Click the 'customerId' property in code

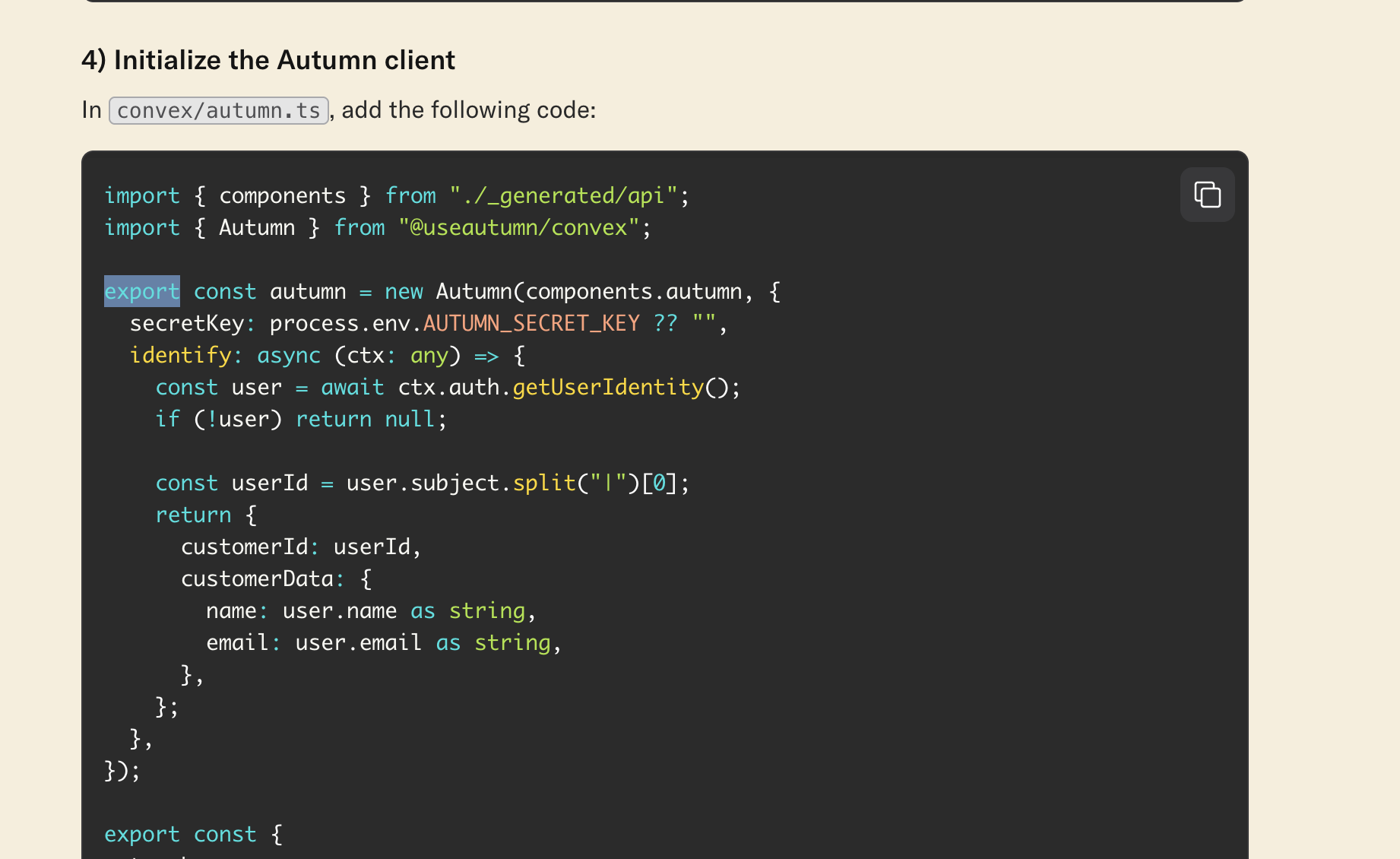pyautogui.click(x=245, y=547)
